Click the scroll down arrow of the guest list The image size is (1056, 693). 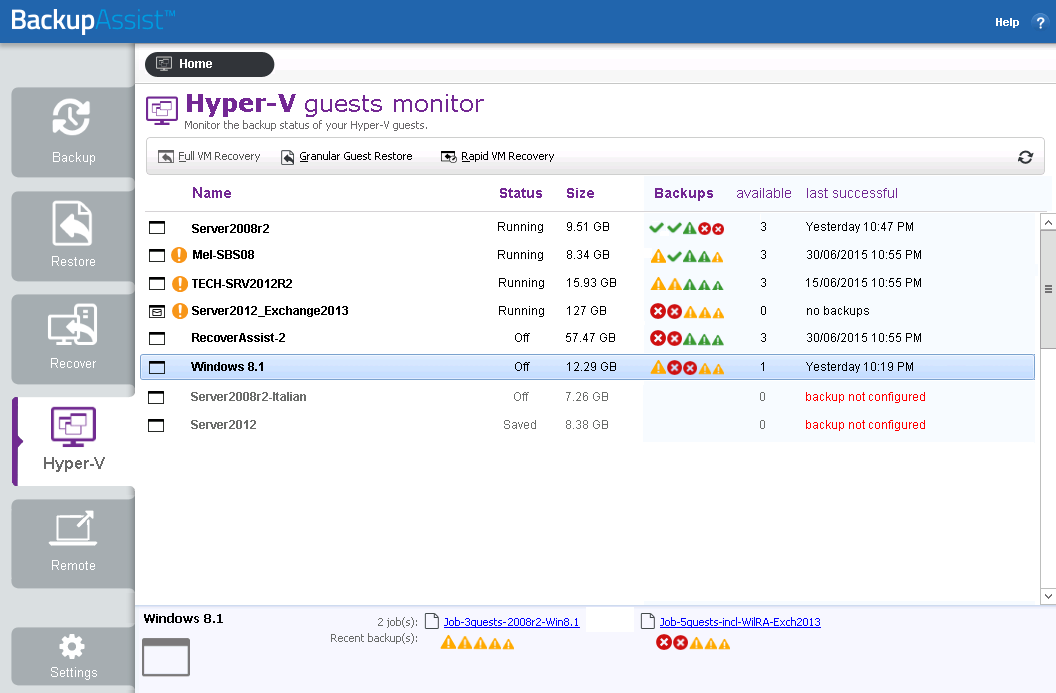(1048, 596)
